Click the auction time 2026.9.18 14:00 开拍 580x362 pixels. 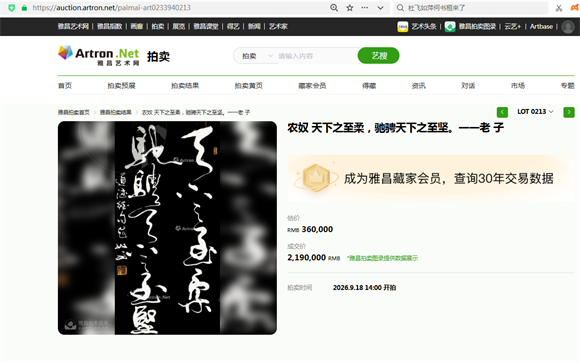point(364,288)
